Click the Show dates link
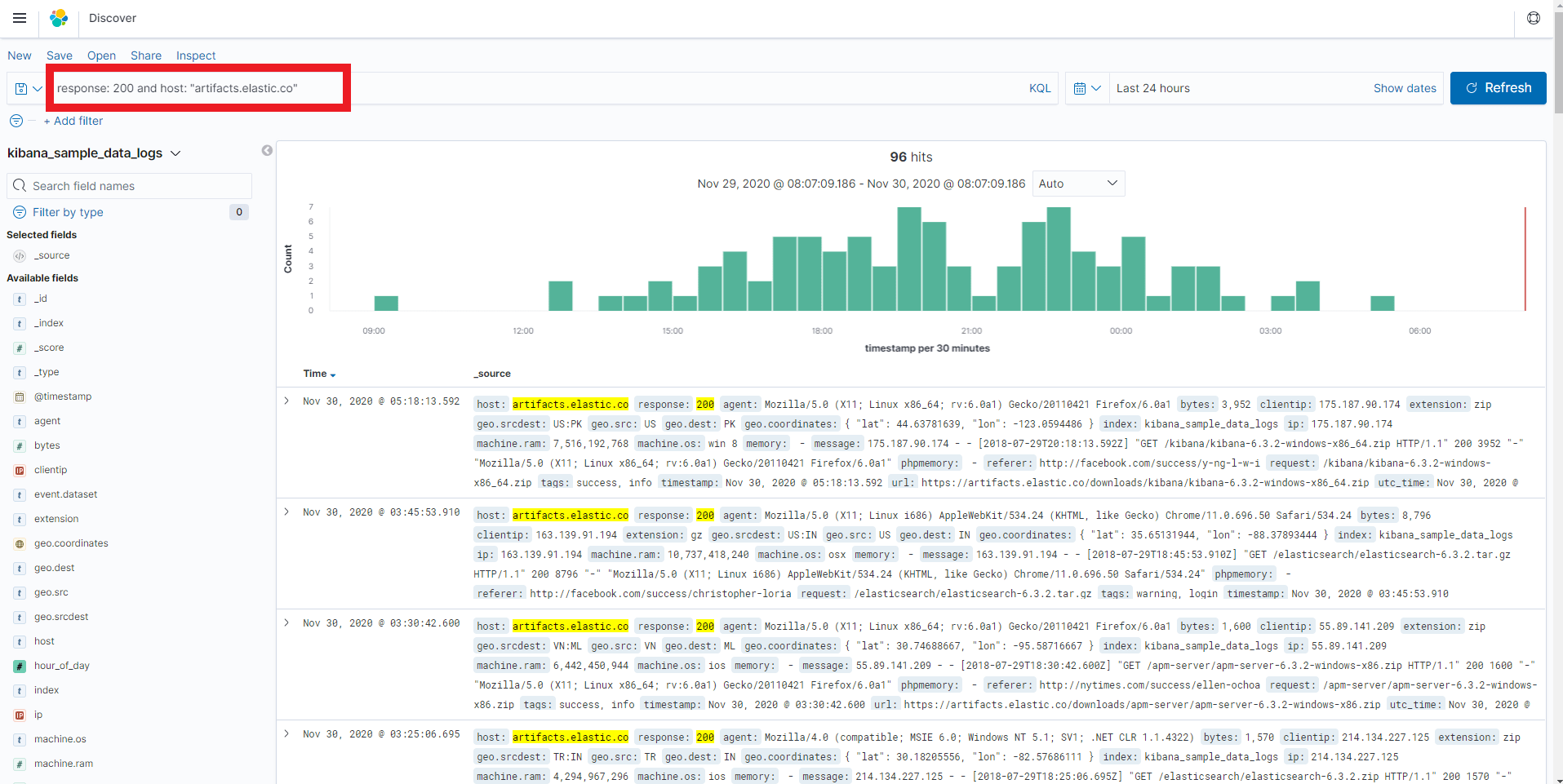Screen dimensions: 1563x784 [1404, 88]
